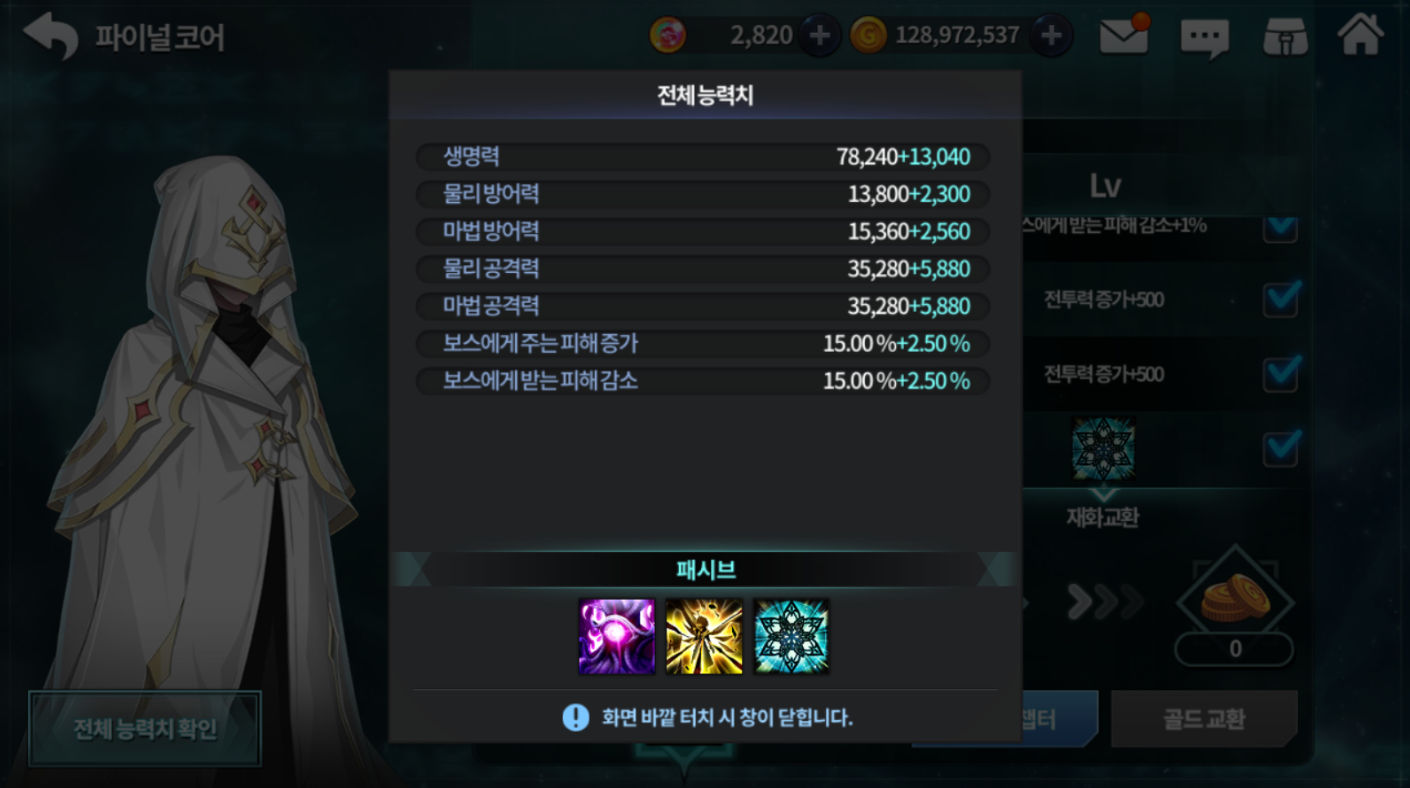This screenshot has width=1410, height=788.
Task: Toggle the second 전투력 증가+500 checkbox
Action: (1281, 373)
